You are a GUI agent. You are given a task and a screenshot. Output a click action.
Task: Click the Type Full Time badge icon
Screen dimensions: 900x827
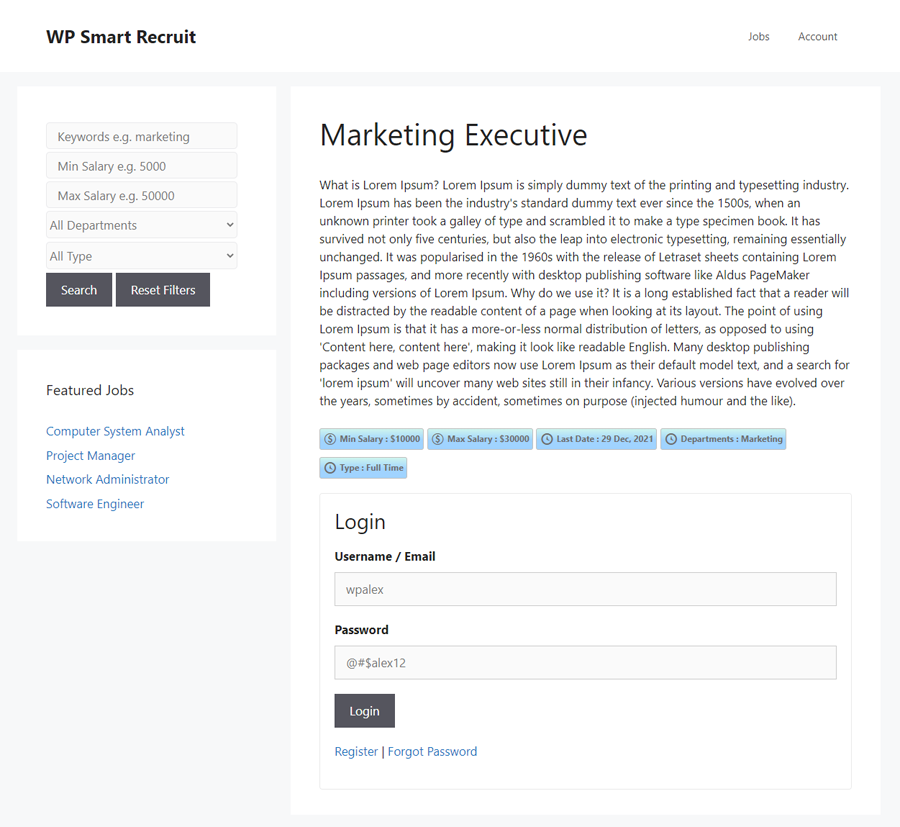coord(330,468)
